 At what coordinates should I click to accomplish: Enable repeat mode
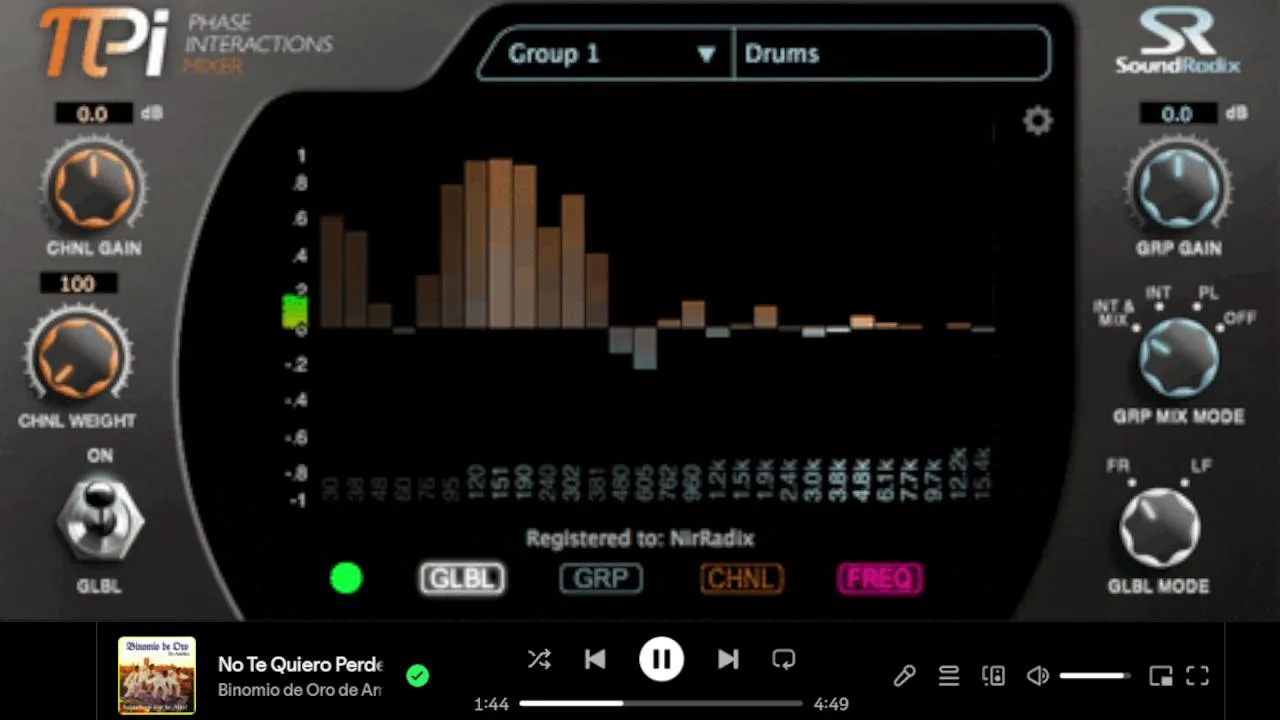tap(783, 659)
